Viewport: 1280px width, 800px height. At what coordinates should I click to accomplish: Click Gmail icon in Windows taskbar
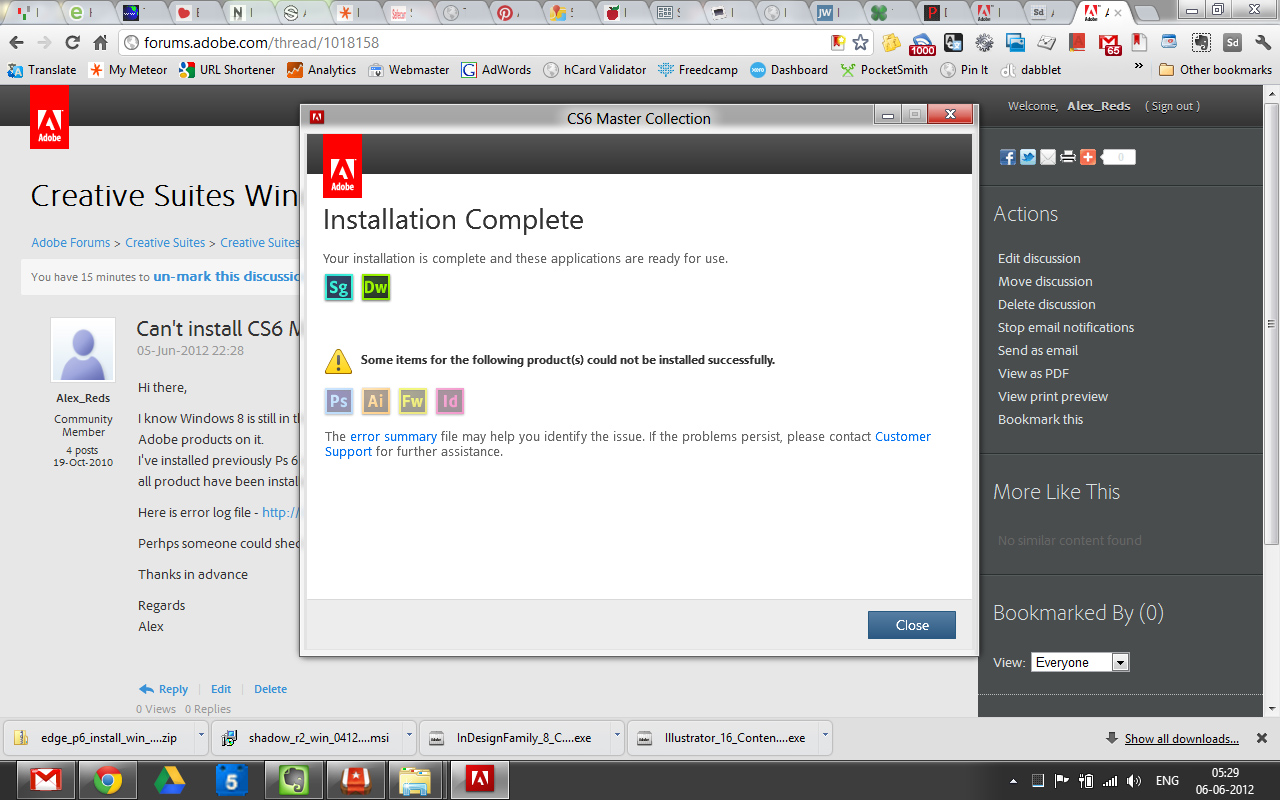click(46, 780)
